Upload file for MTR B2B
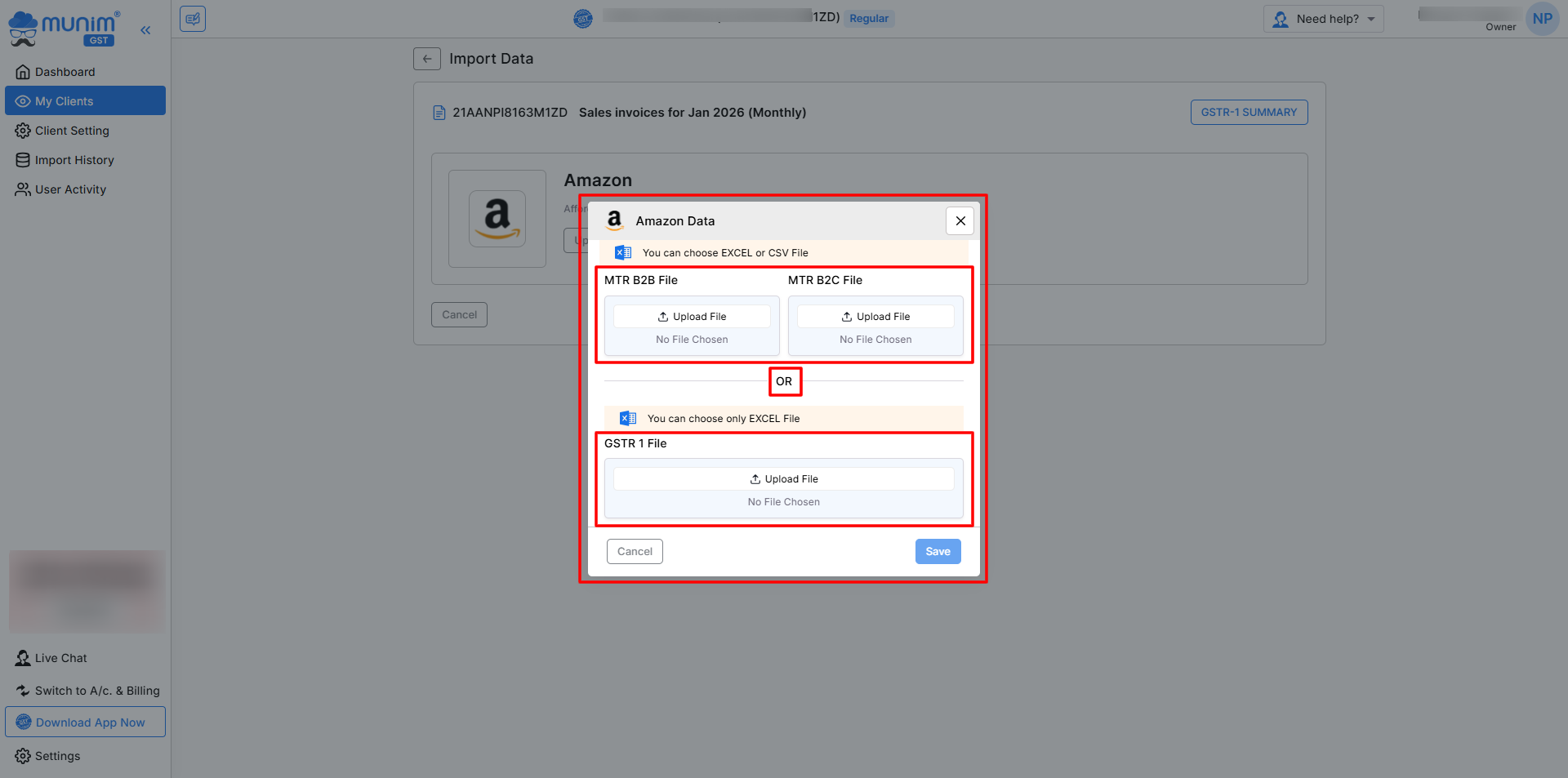 coord(692,317)
